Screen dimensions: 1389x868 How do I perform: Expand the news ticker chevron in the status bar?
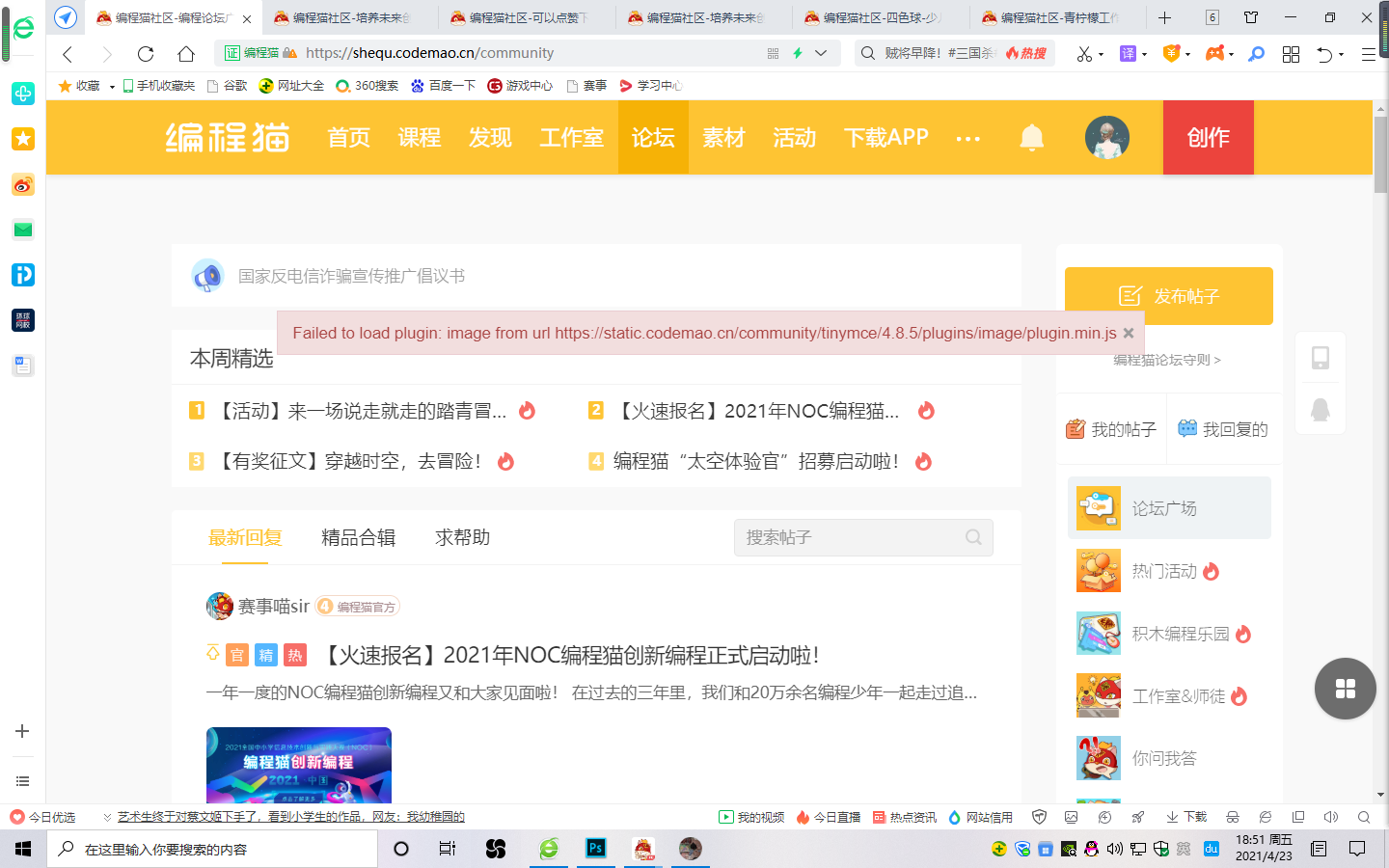coord(108,817)
